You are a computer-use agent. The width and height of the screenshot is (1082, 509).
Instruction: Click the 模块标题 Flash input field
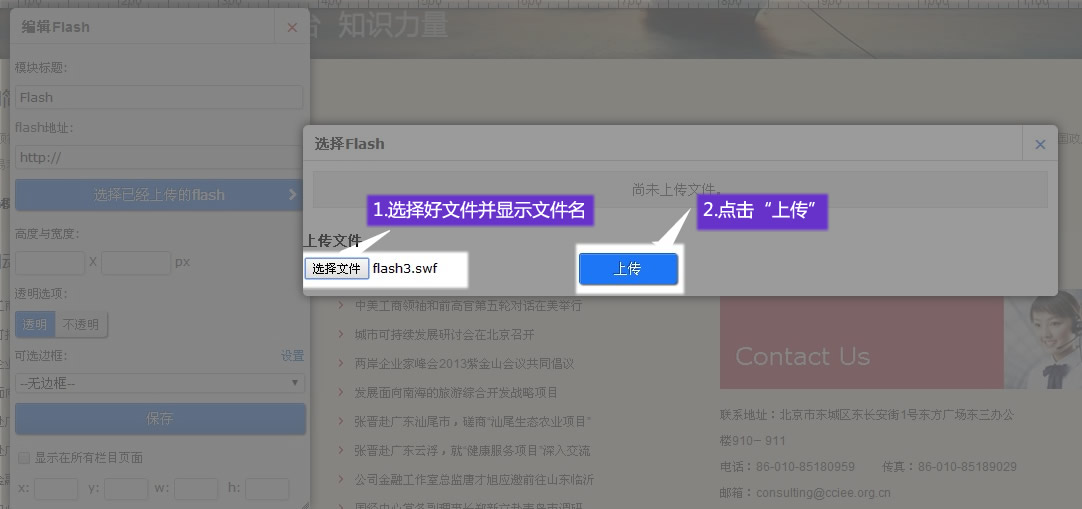pyautogui.click(x=160, y=97)
